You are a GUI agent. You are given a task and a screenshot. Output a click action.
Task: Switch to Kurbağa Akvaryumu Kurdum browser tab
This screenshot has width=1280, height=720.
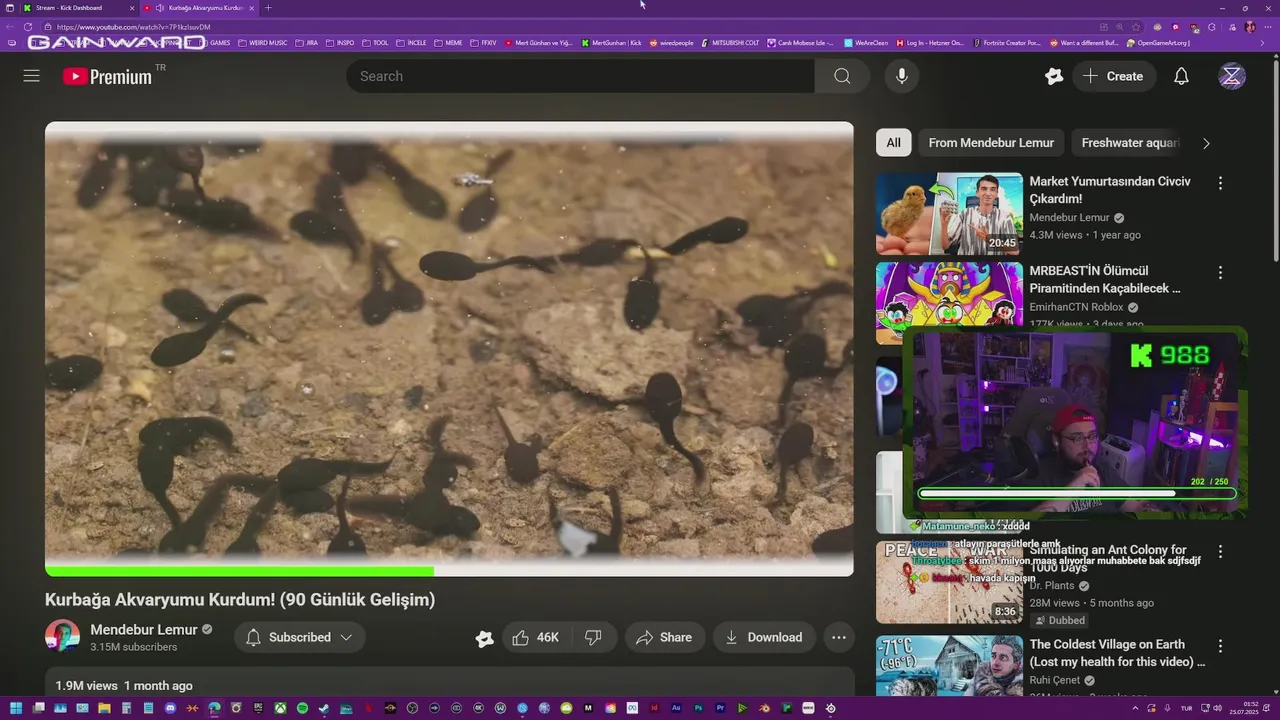200,8
